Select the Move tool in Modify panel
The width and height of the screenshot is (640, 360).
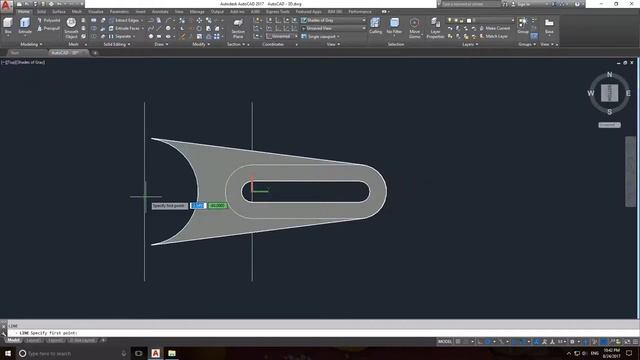[199, 20]
